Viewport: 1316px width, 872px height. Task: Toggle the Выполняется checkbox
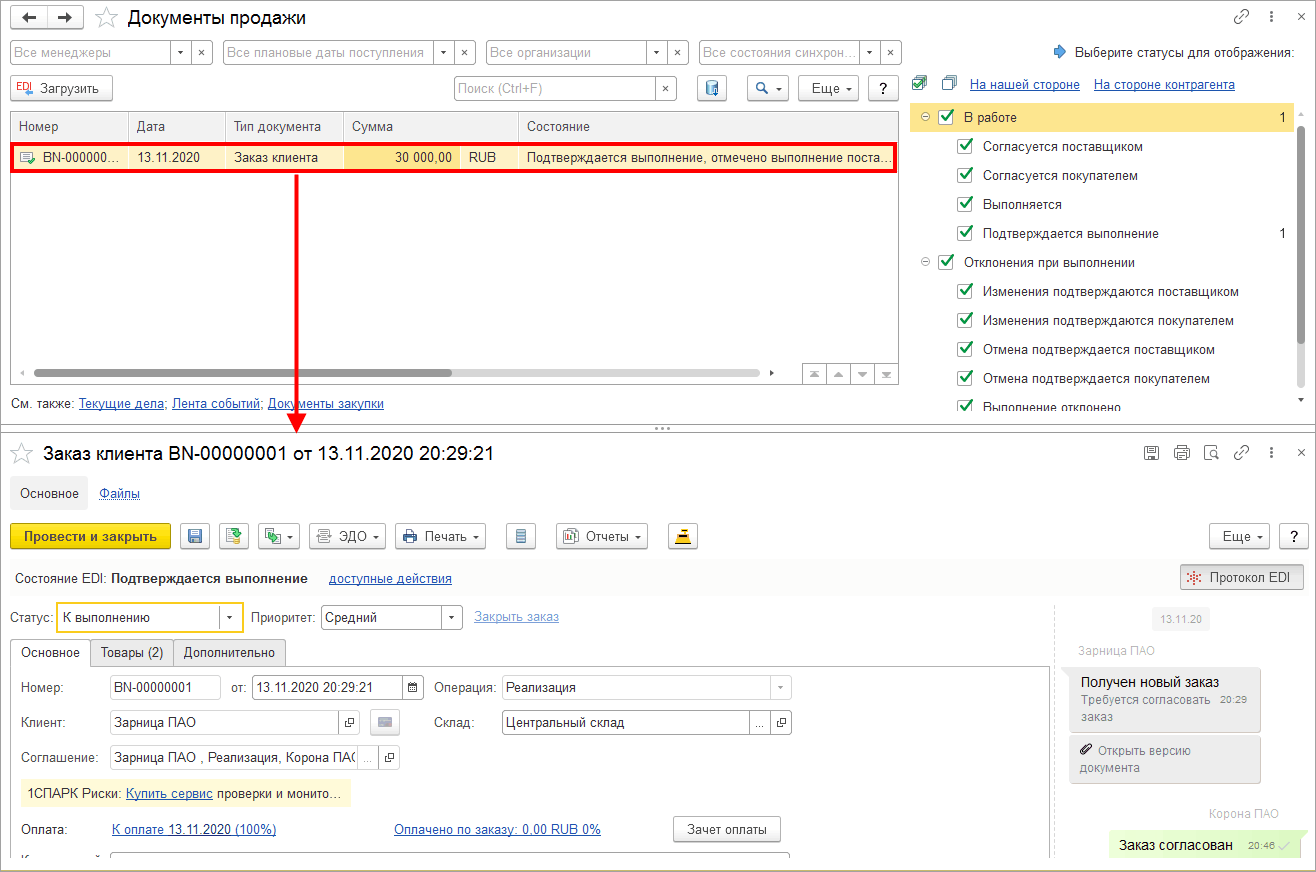pos(965,204)
